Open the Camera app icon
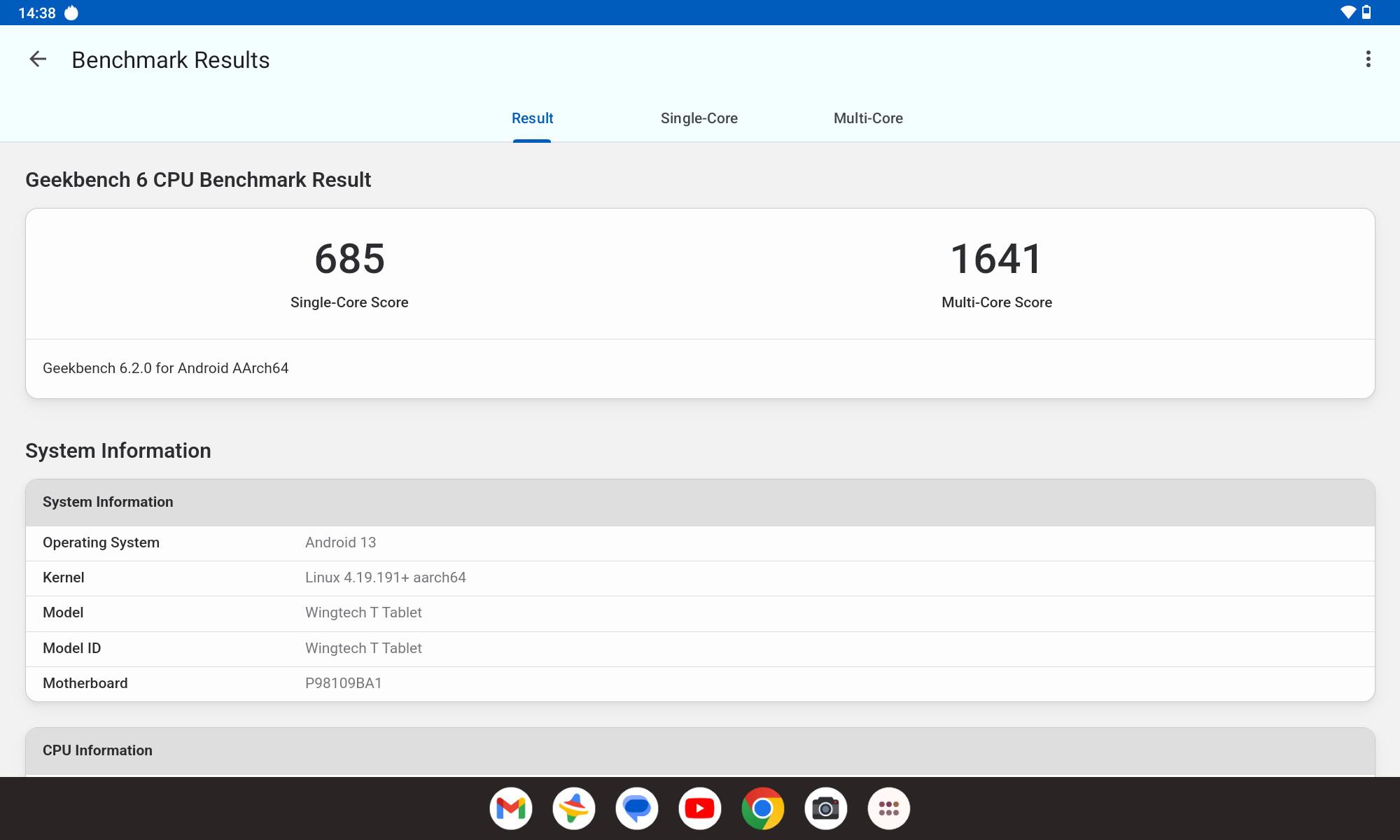The image size is (1400, 840). (826, 808)
